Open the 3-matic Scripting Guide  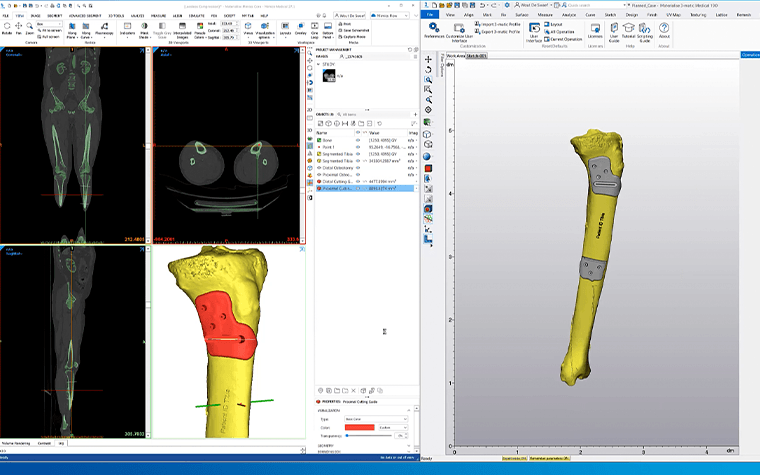[645, 32]
